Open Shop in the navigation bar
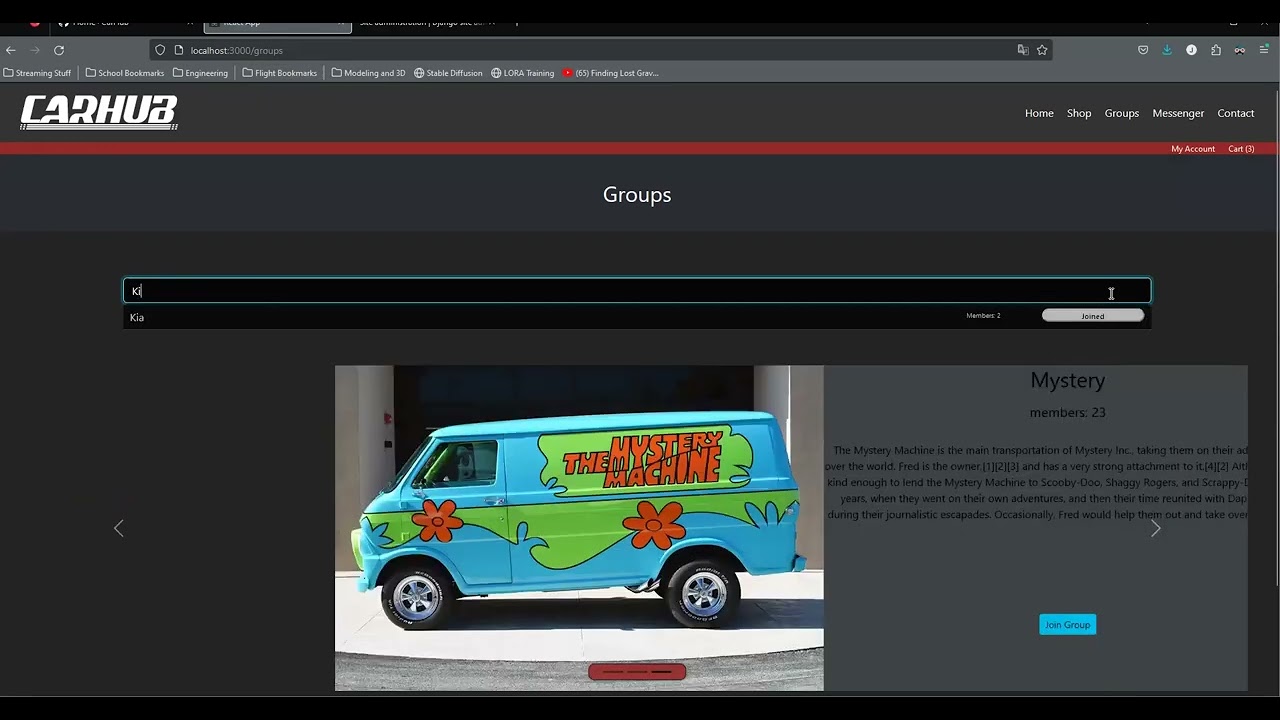The width and height of the screenshot is (1280, 720). [1079, 113]
